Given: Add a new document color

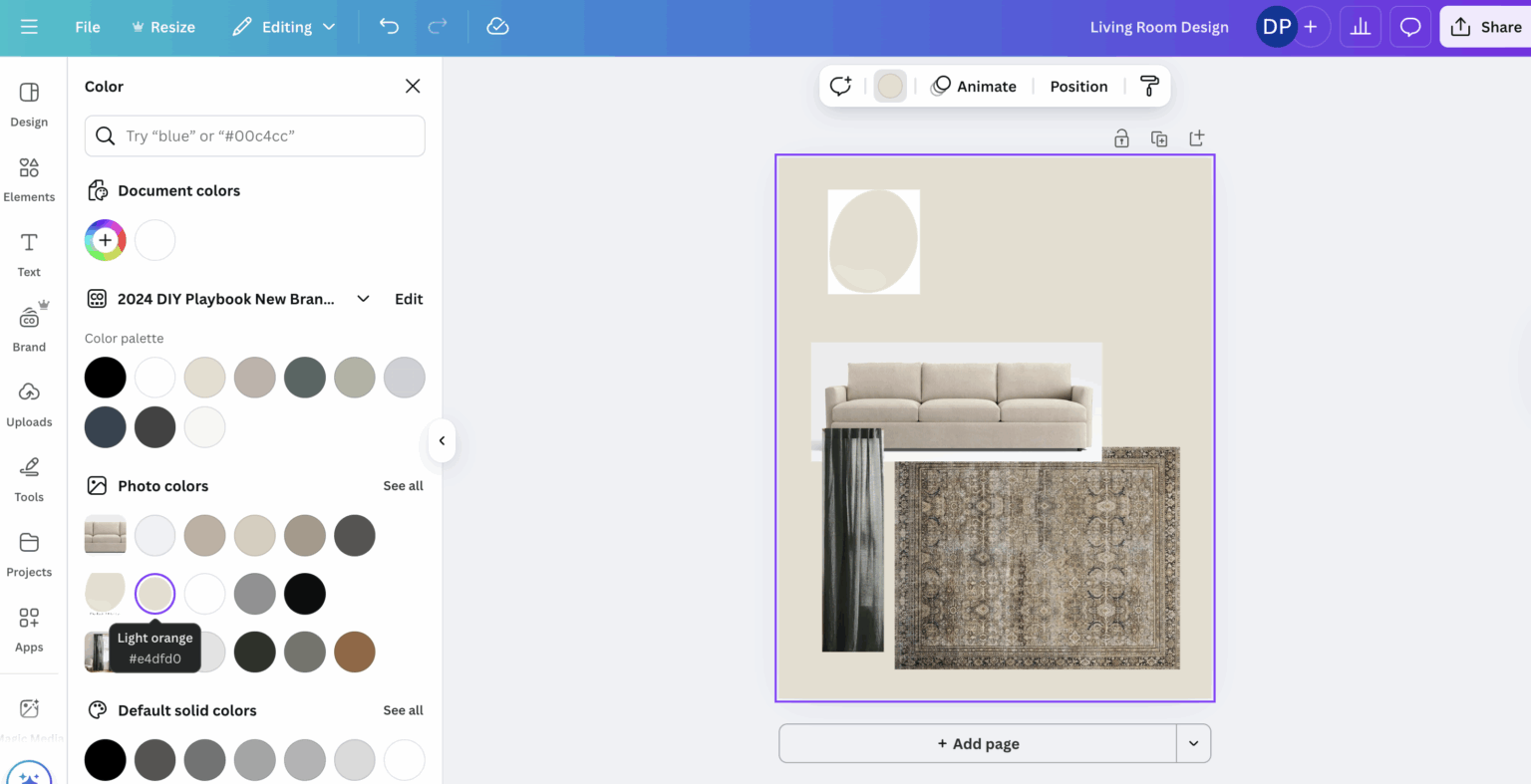Looking at the screenshot, I should coord(105,240).
